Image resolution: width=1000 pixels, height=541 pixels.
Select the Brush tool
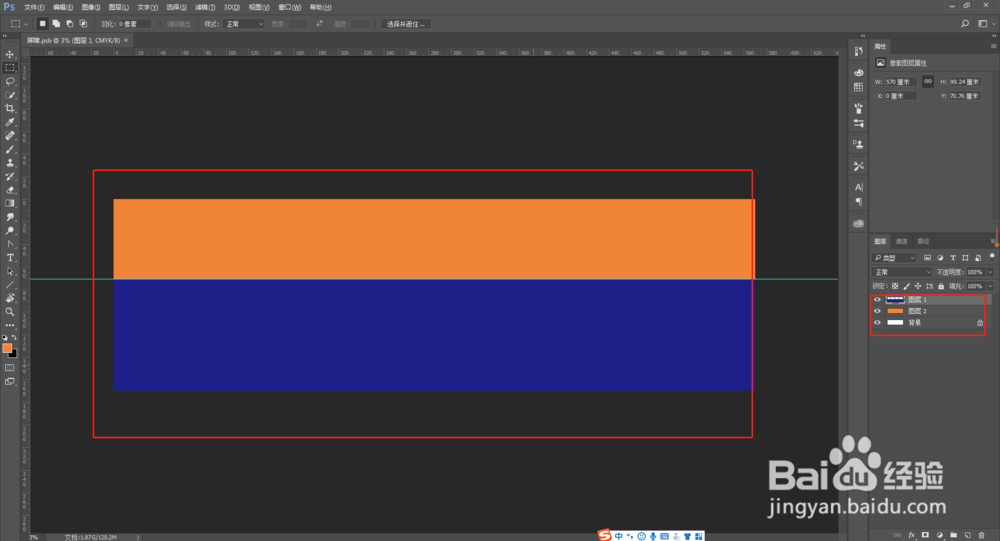pyautogui.click(x=10, y=149)
